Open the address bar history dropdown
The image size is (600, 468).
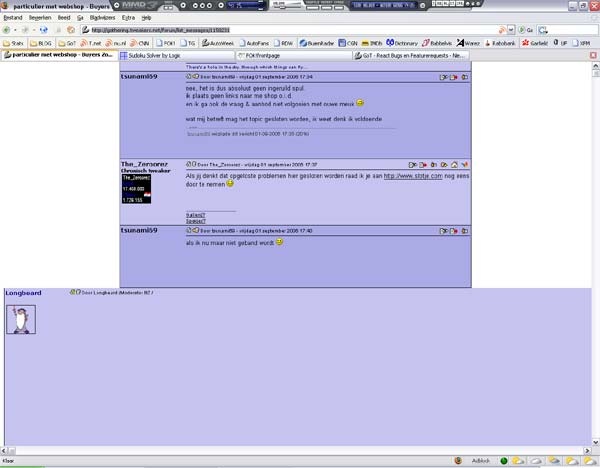pyautogui.click(x=511, y=29)
